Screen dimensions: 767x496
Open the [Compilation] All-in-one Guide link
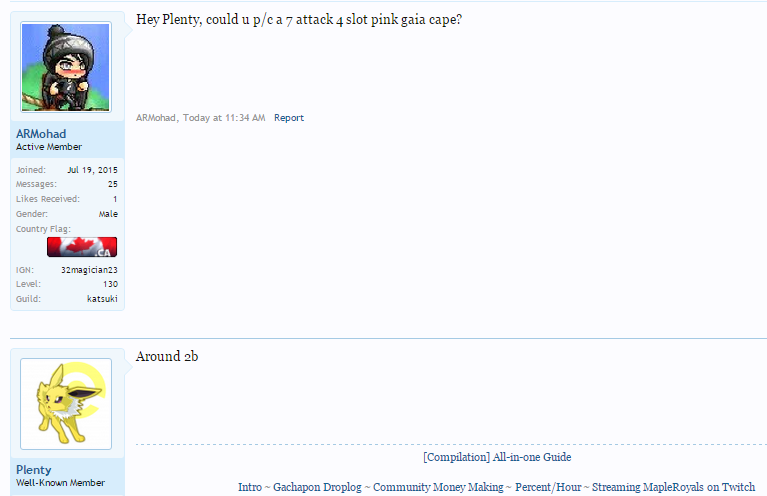click(x=497, y=457)
